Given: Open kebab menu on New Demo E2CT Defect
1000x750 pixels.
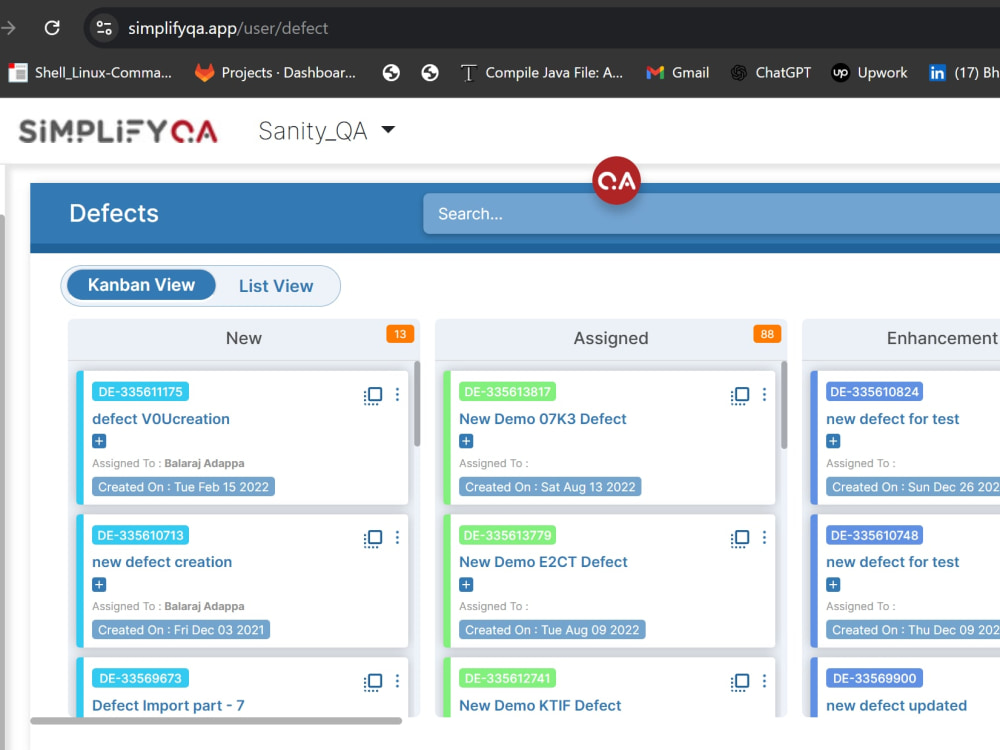Looking at the screenshot, I should [x=764, y=538].
